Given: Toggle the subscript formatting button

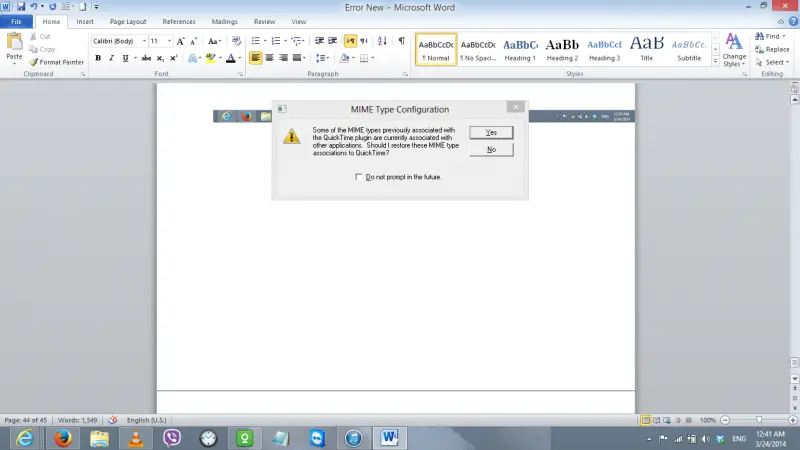Looking at the screenshot, I should click(x=160, y=58).
